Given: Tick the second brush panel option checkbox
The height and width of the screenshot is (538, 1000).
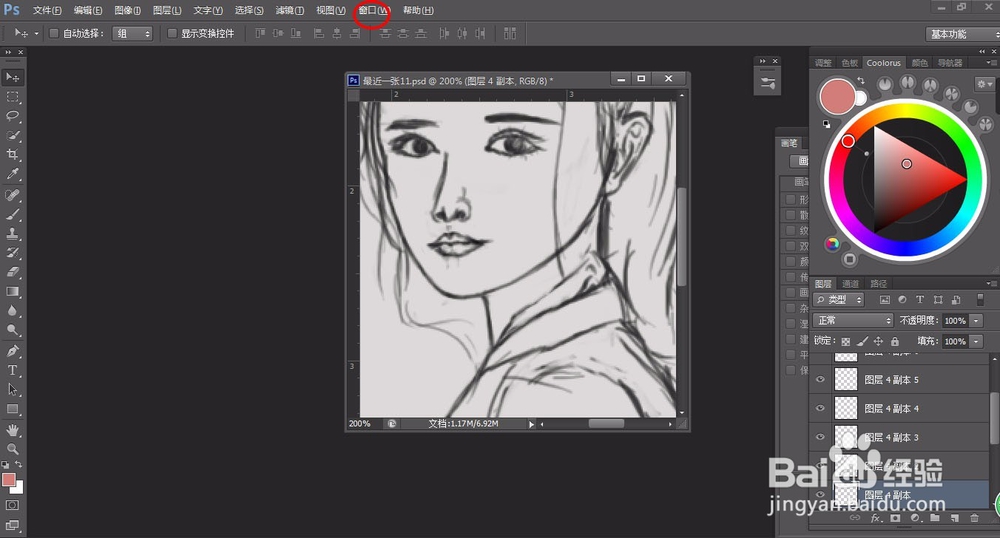Looking at the screenshot, I should pyautogui.click(x=791, y=215).
